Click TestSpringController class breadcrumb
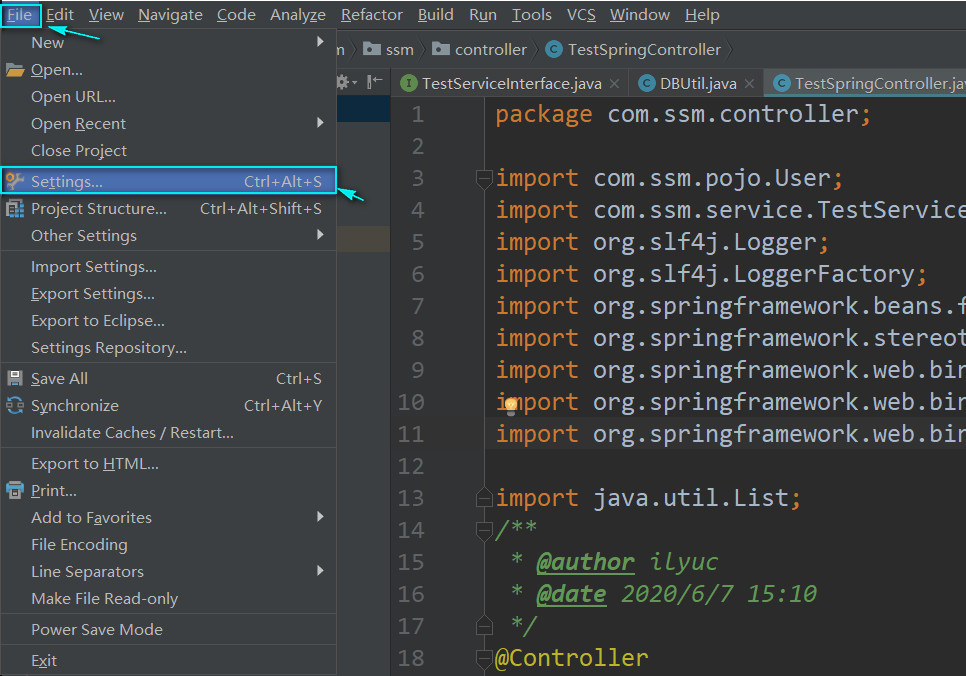 (633, 49)
